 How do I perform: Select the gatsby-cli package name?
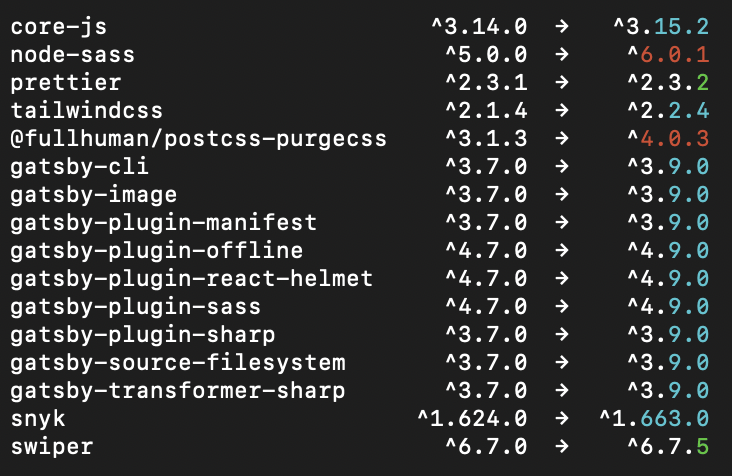click(x=80, y=165)
